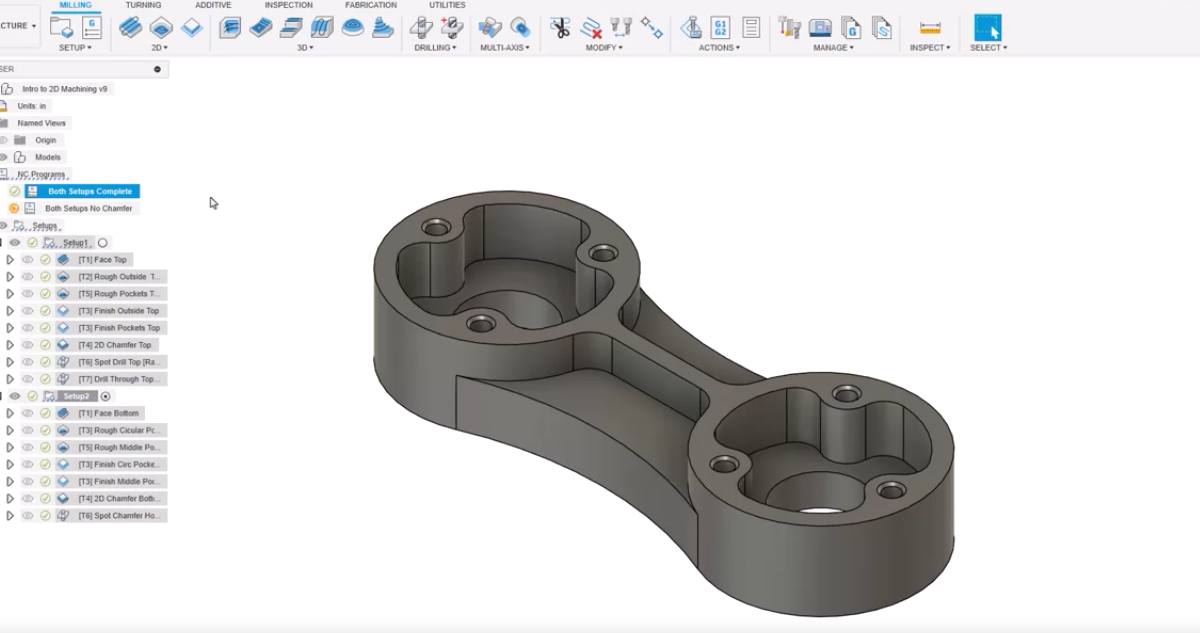The image size is (1200, 633).
Task: Click the Face Bottom operation
Action: 109,413
